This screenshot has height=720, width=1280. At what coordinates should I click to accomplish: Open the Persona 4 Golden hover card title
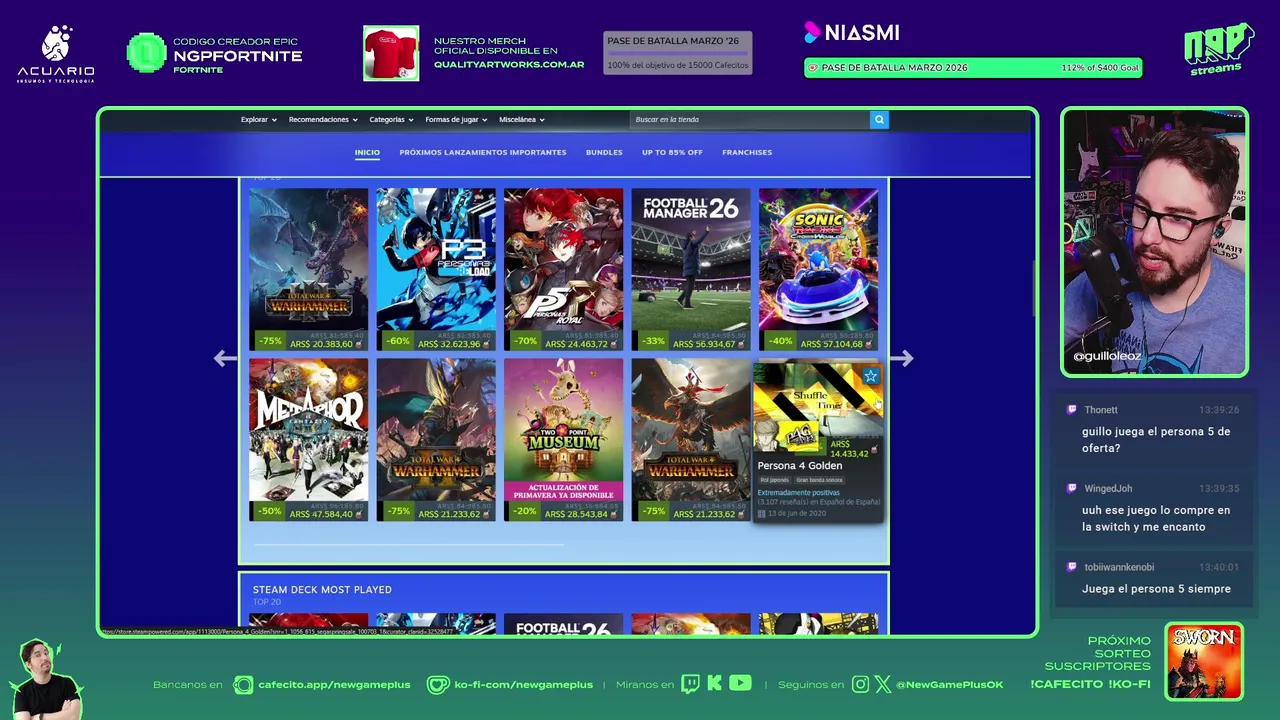point(799,466)
